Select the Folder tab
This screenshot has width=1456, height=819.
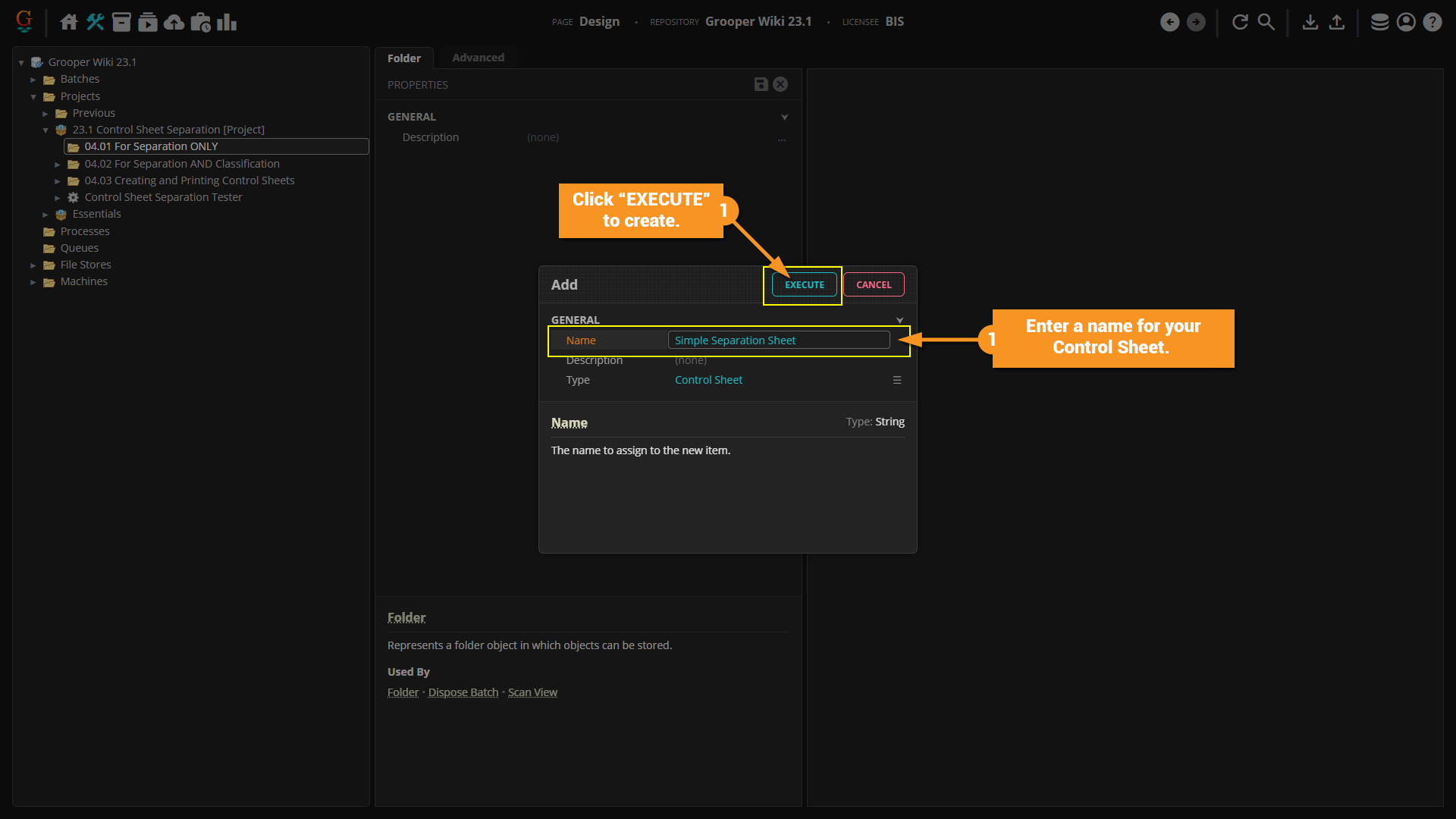coord(404,58)
